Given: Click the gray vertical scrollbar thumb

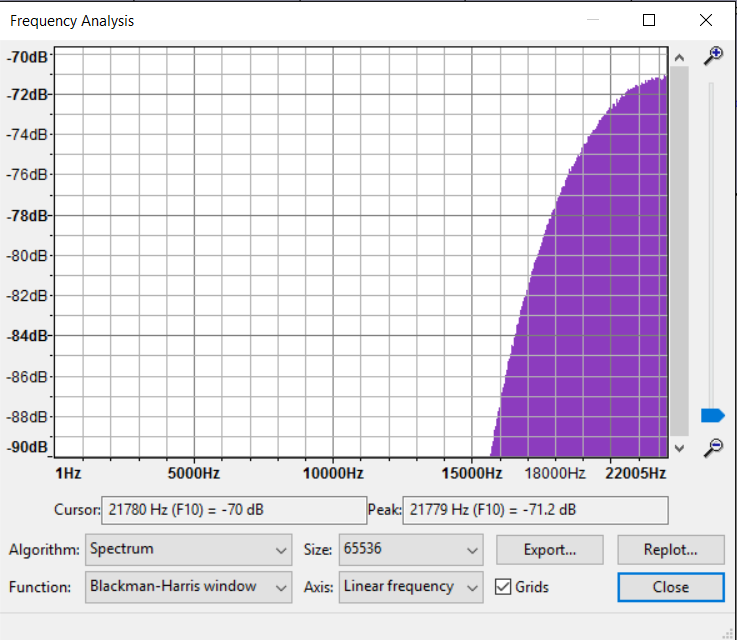Looking at the screenshot, I should 679,251.
